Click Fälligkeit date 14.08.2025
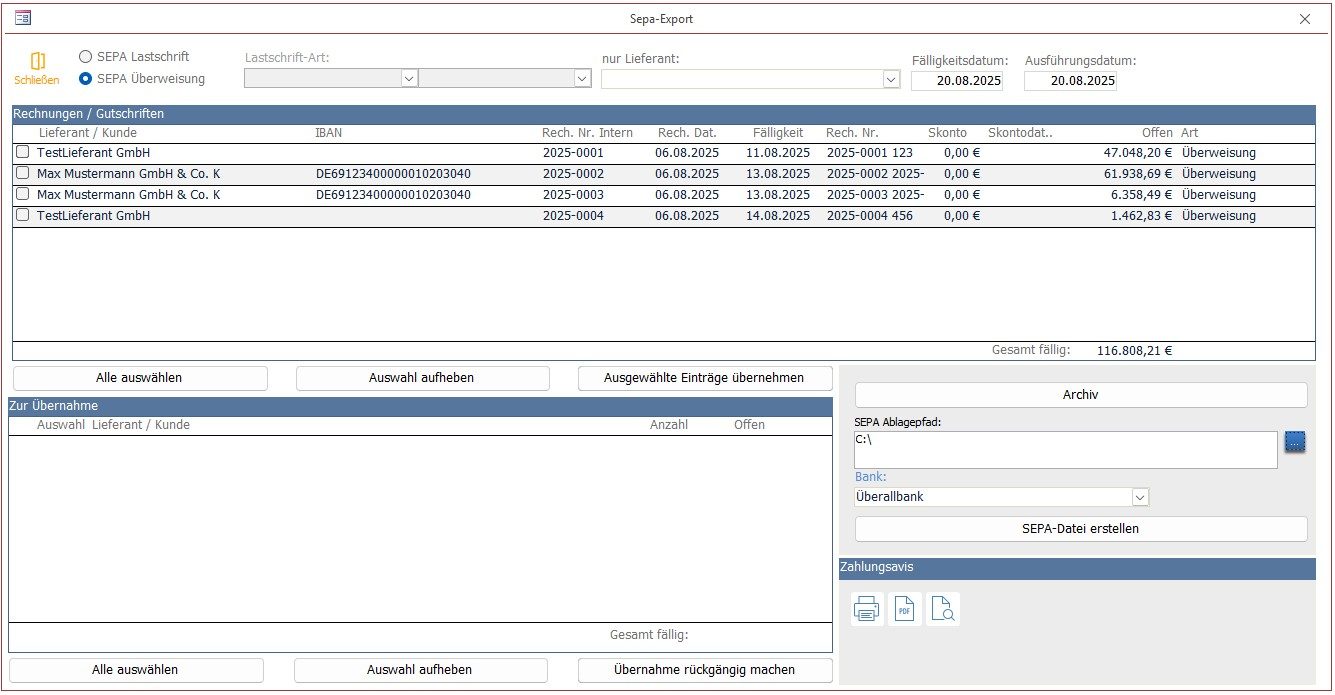Viewport: 1335px width, 695px height. coord(778,216)
